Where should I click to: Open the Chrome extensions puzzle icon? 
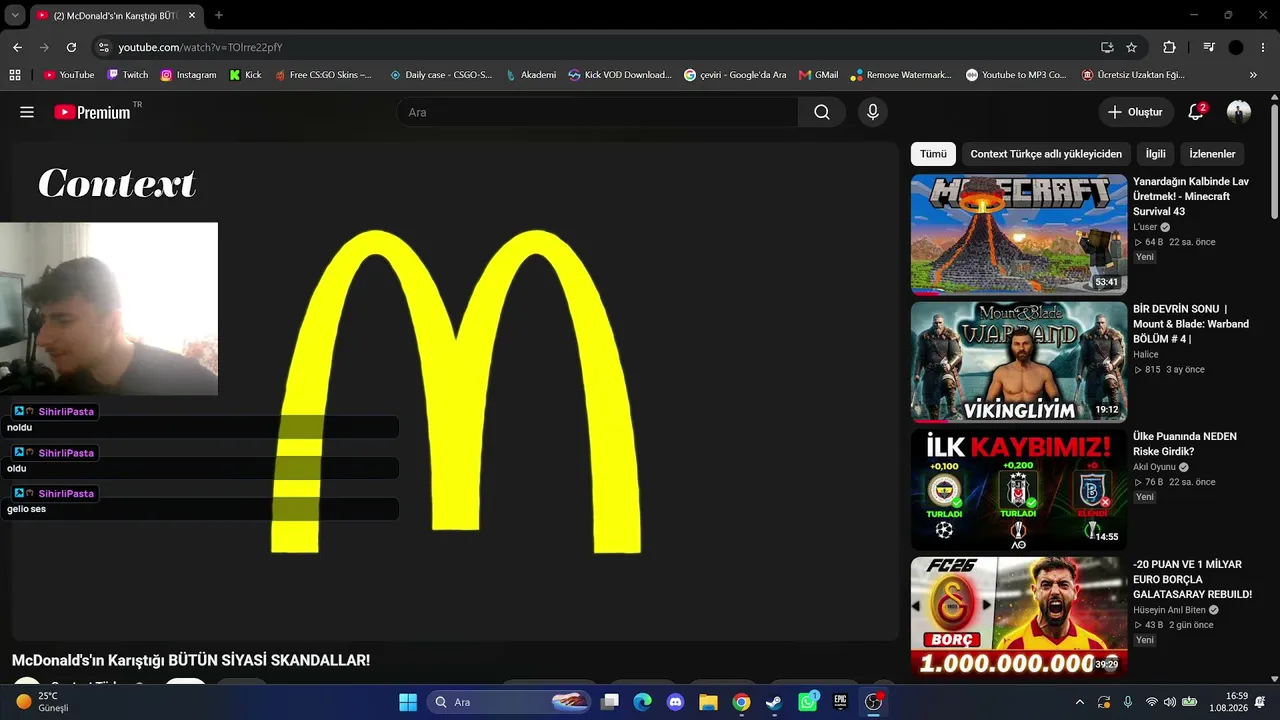(1169, 47)
